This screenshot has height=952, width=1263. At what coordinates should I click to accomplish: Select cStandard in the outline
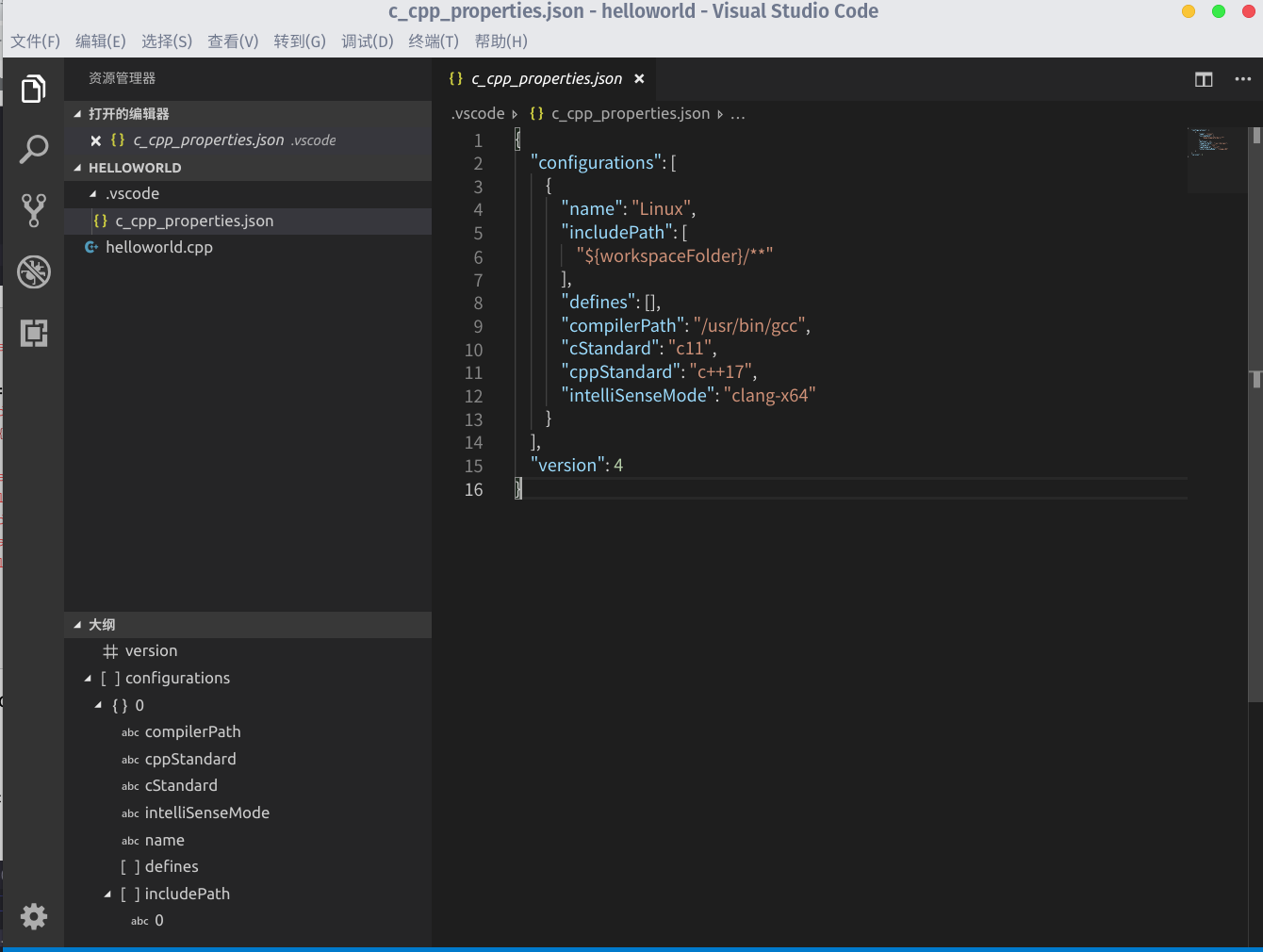point(248,786)
